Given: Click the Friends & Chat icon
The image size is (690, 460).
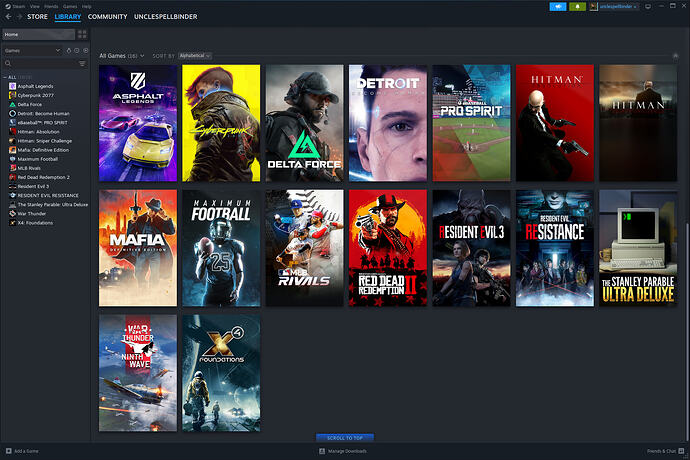Looking at the screenshot, I should 681,451.
